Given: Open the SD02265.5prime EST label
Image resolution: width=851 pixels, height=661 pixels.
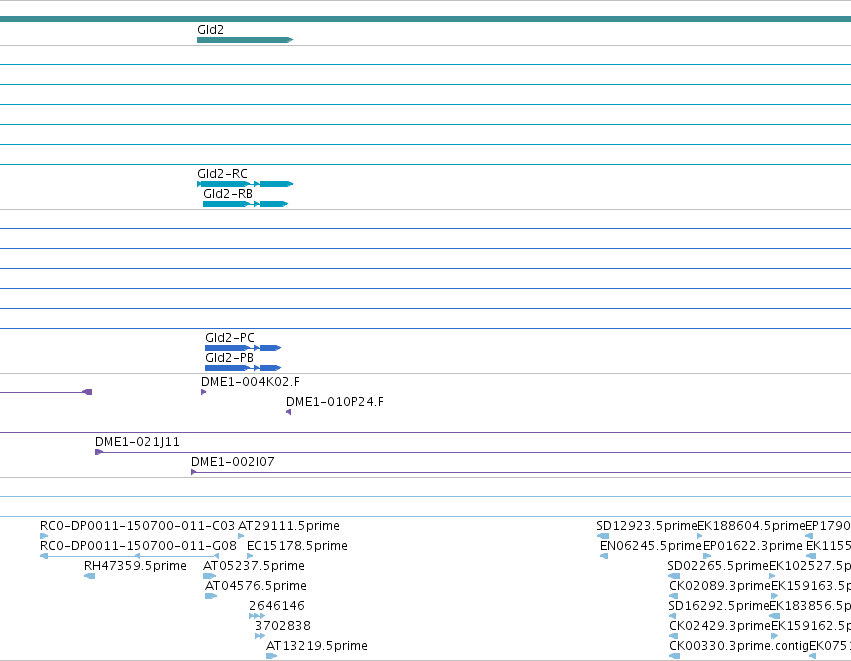Looking at the screenshot, I should pos(718,566).
